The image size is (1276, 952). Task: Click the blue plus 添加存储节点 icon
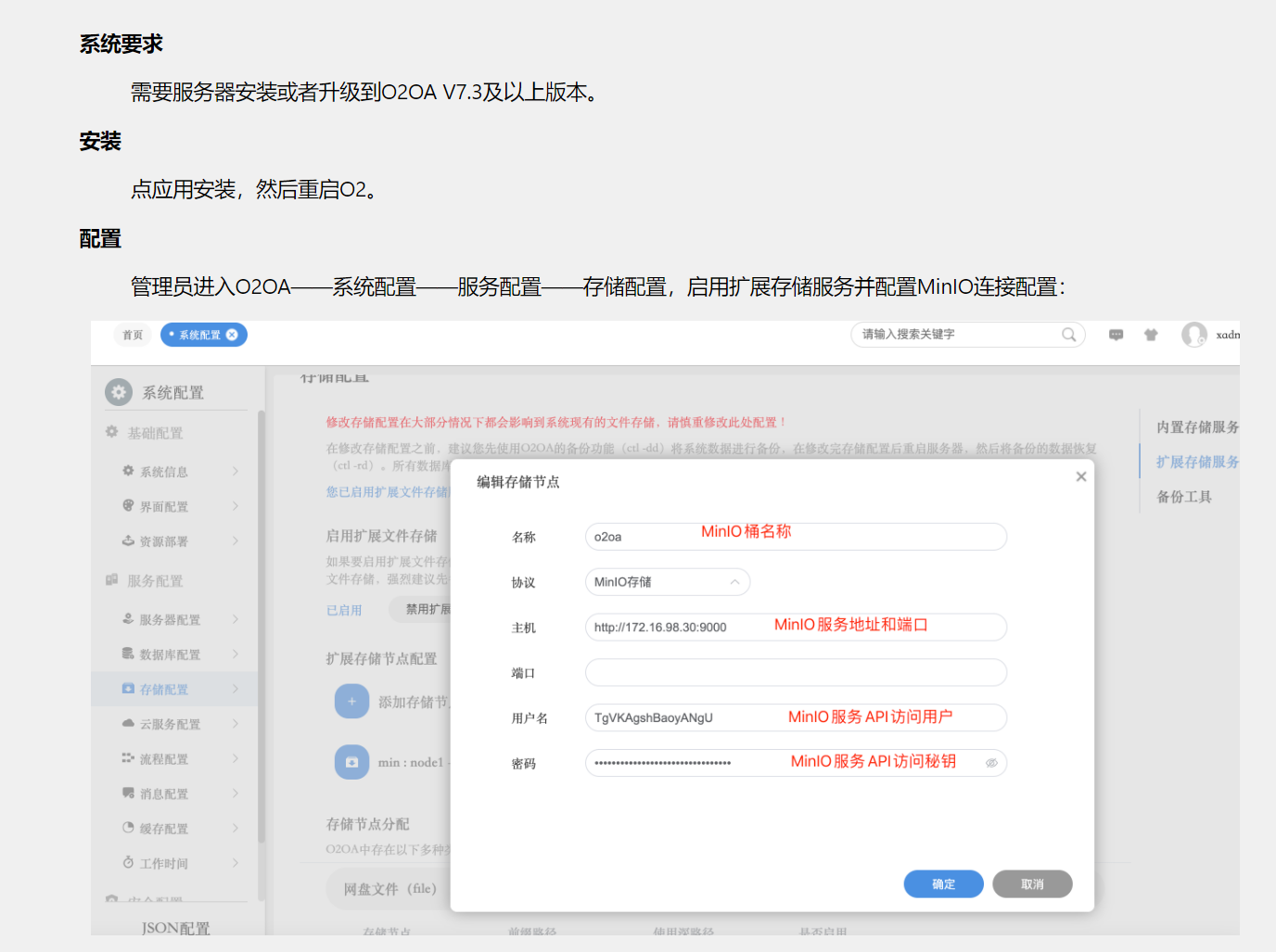point(351,702)
